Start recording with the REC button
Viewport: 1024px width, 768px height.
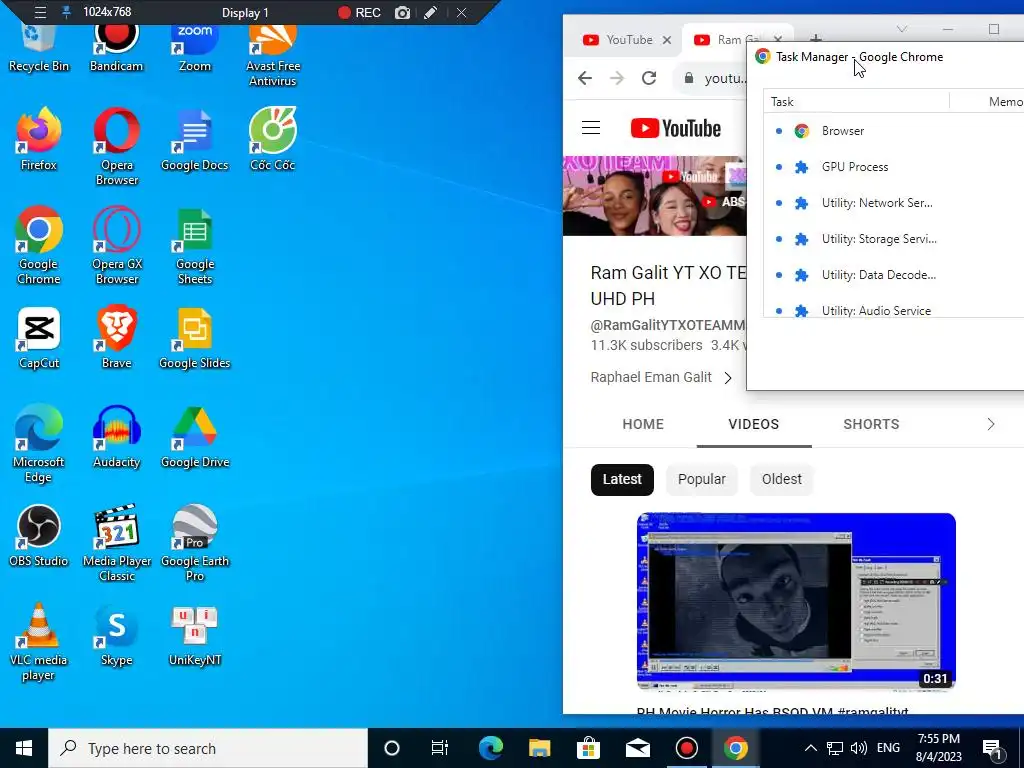(x=359, y=12)
